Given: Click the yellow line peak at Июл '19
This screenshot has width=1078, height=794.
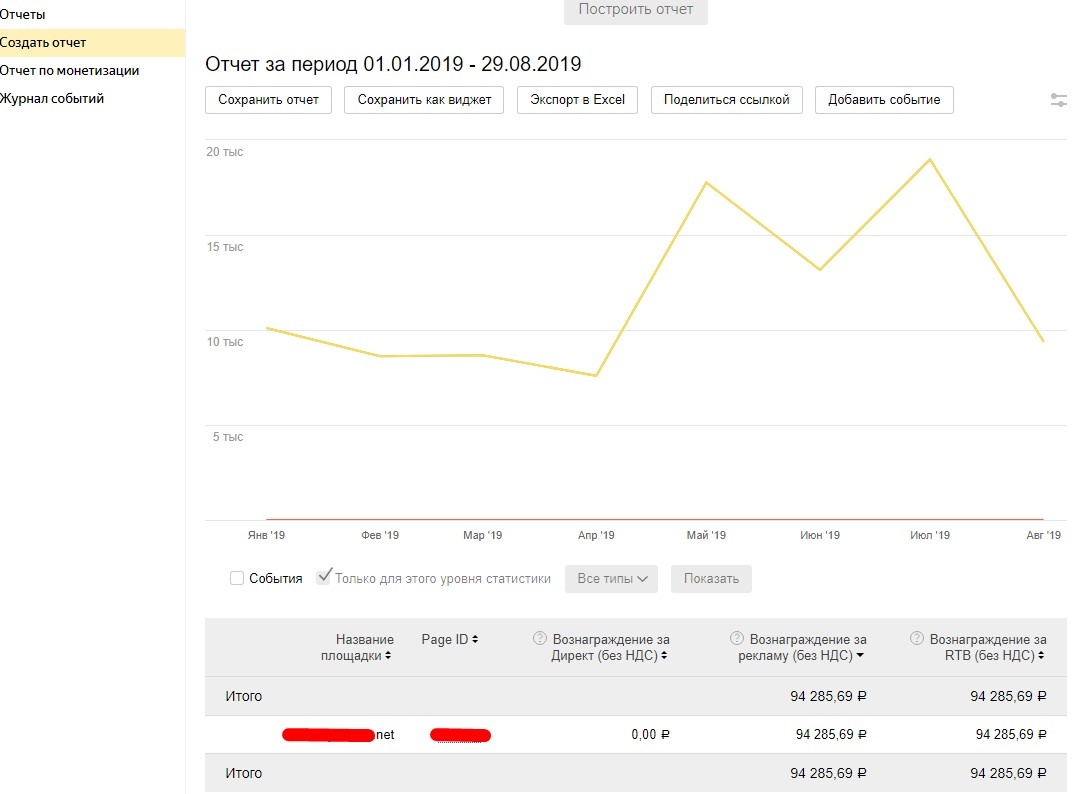Looking at the screenshot, I should pos(930,159).
